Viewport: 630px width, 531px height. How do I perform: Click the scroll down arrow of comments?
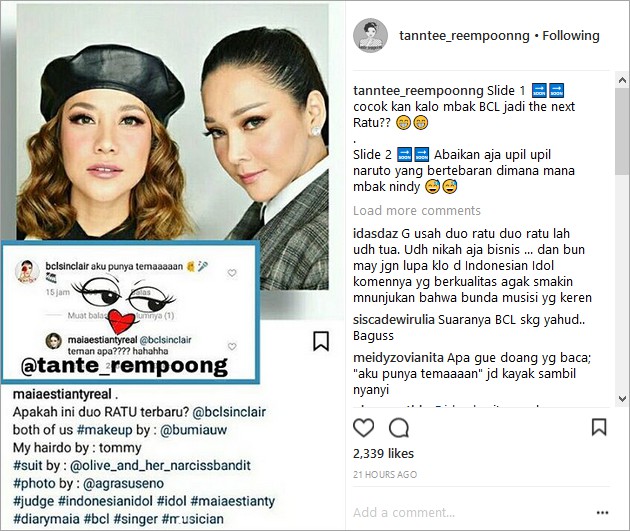pos(622,398)
